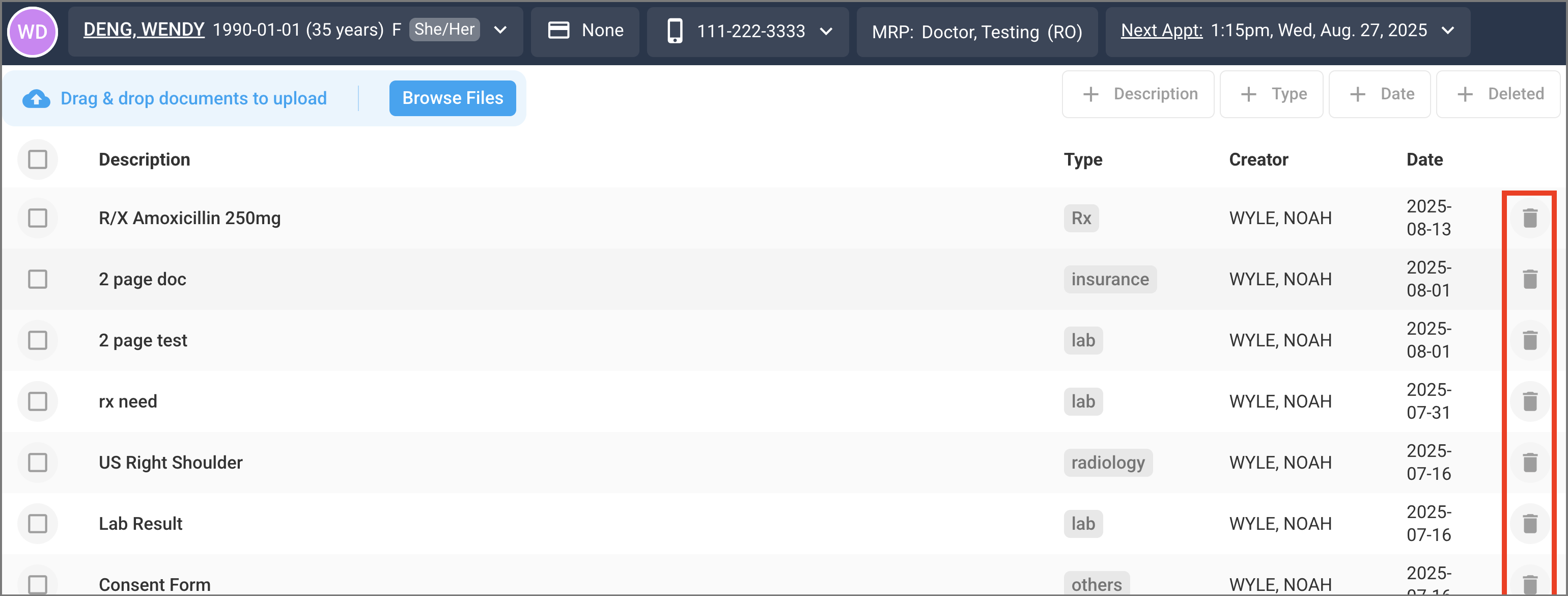Open the US Right Shoulder document

click(x=171, y=462)
